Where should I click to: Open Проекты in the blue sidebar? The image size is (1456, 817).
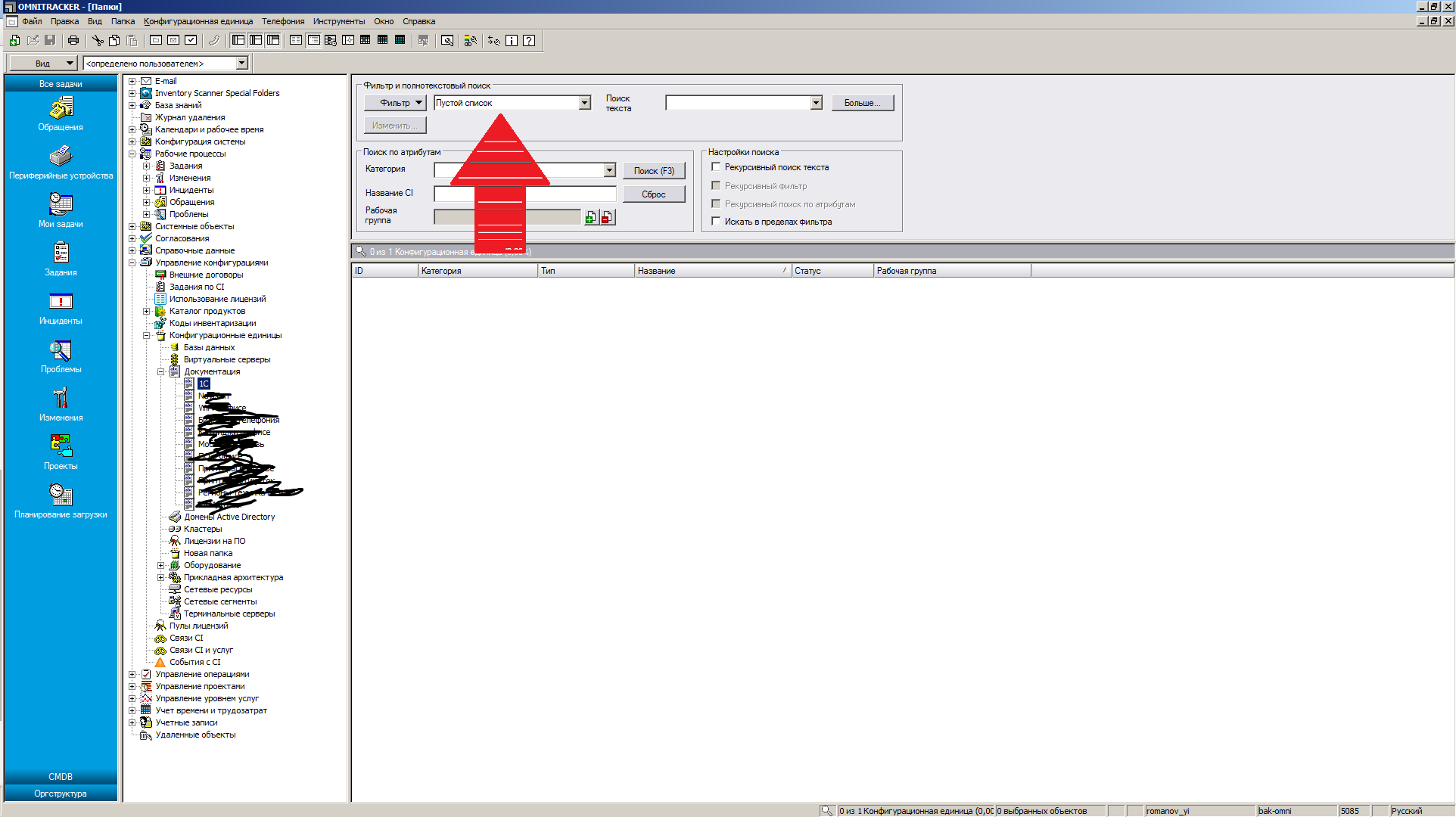click(61, 452)
